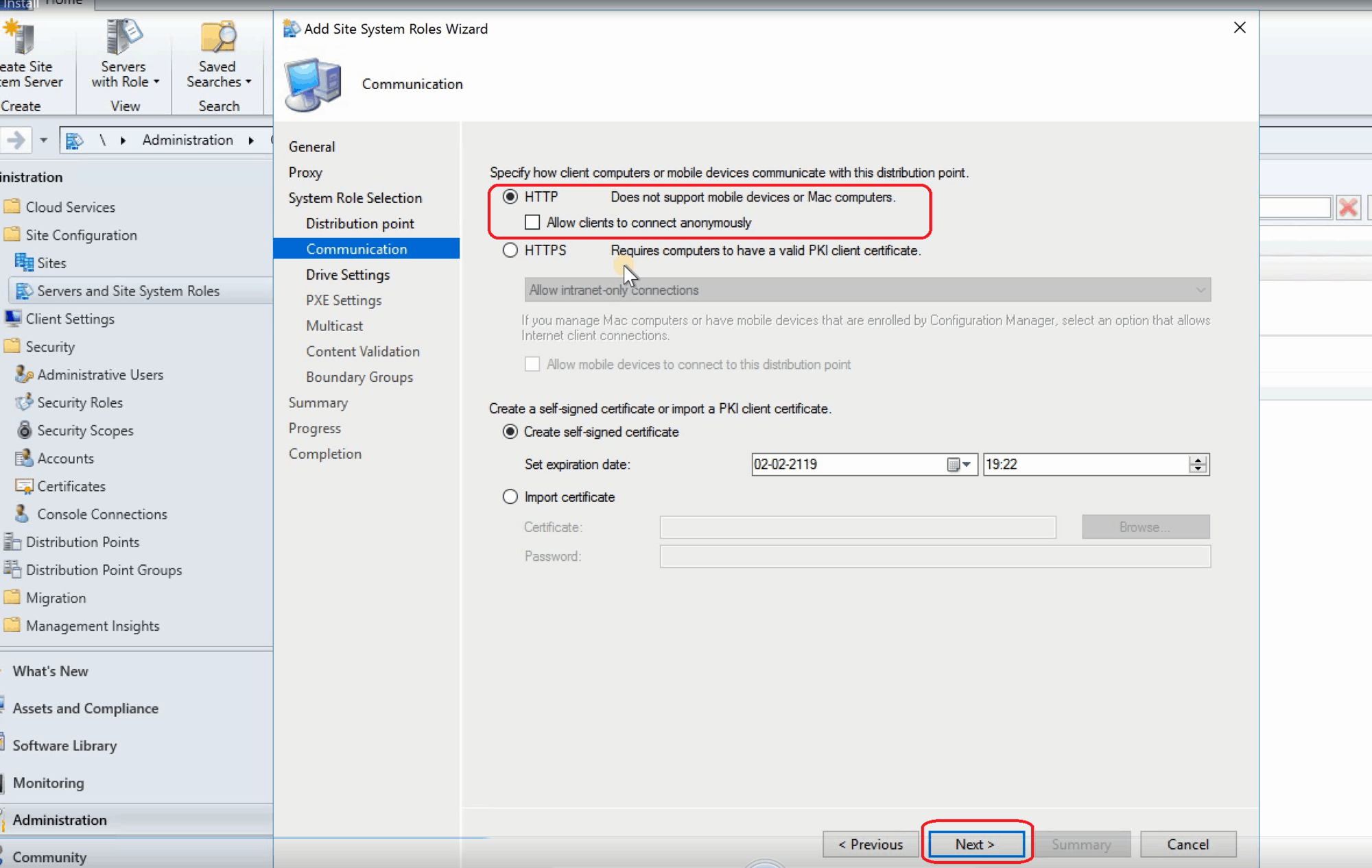Open Security Roles
This screenshot has height=868, width=1372.
point(80,402)
